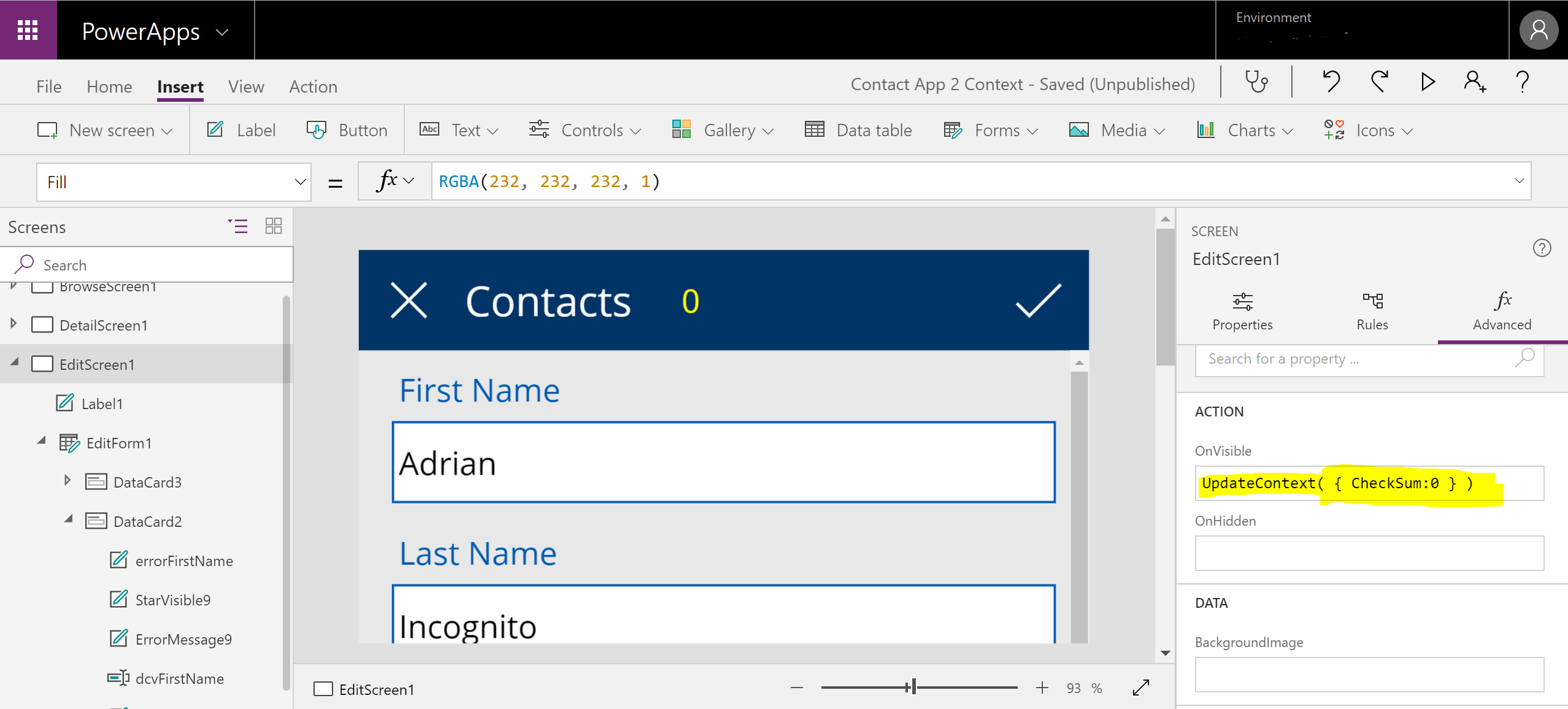The image size is (1568, 709).
Task: Expand the DetailScreen1 tree node
Action: 13,323
